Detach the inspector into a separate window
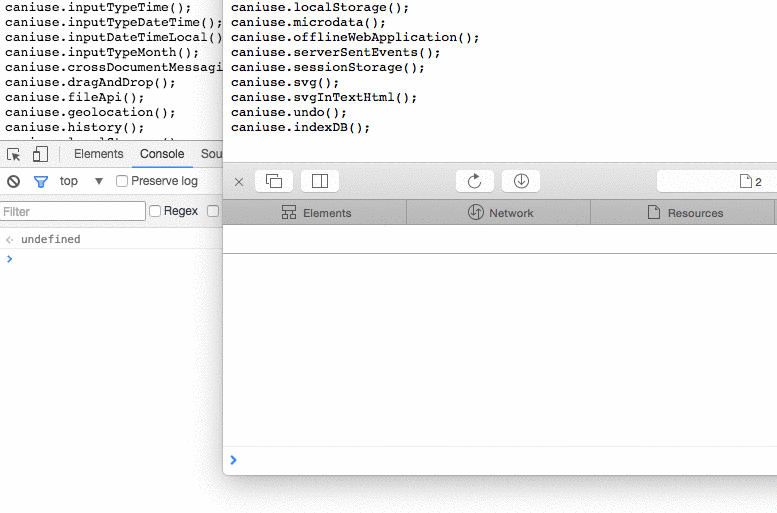This screenshot has width=777, height=513. tap(274, 181)
